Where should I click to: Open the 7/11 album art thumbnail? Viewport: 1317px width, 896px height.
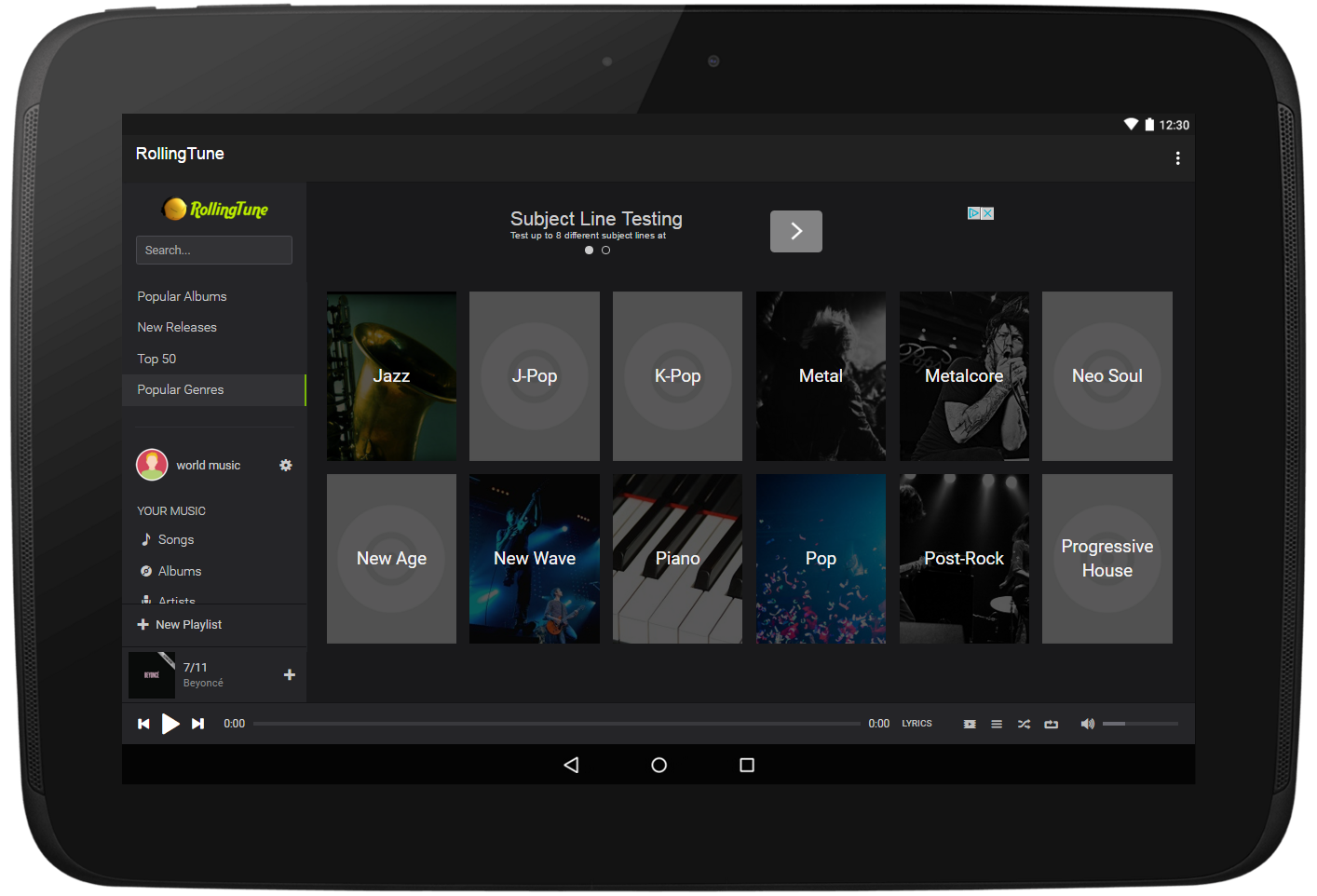point(152,675)
